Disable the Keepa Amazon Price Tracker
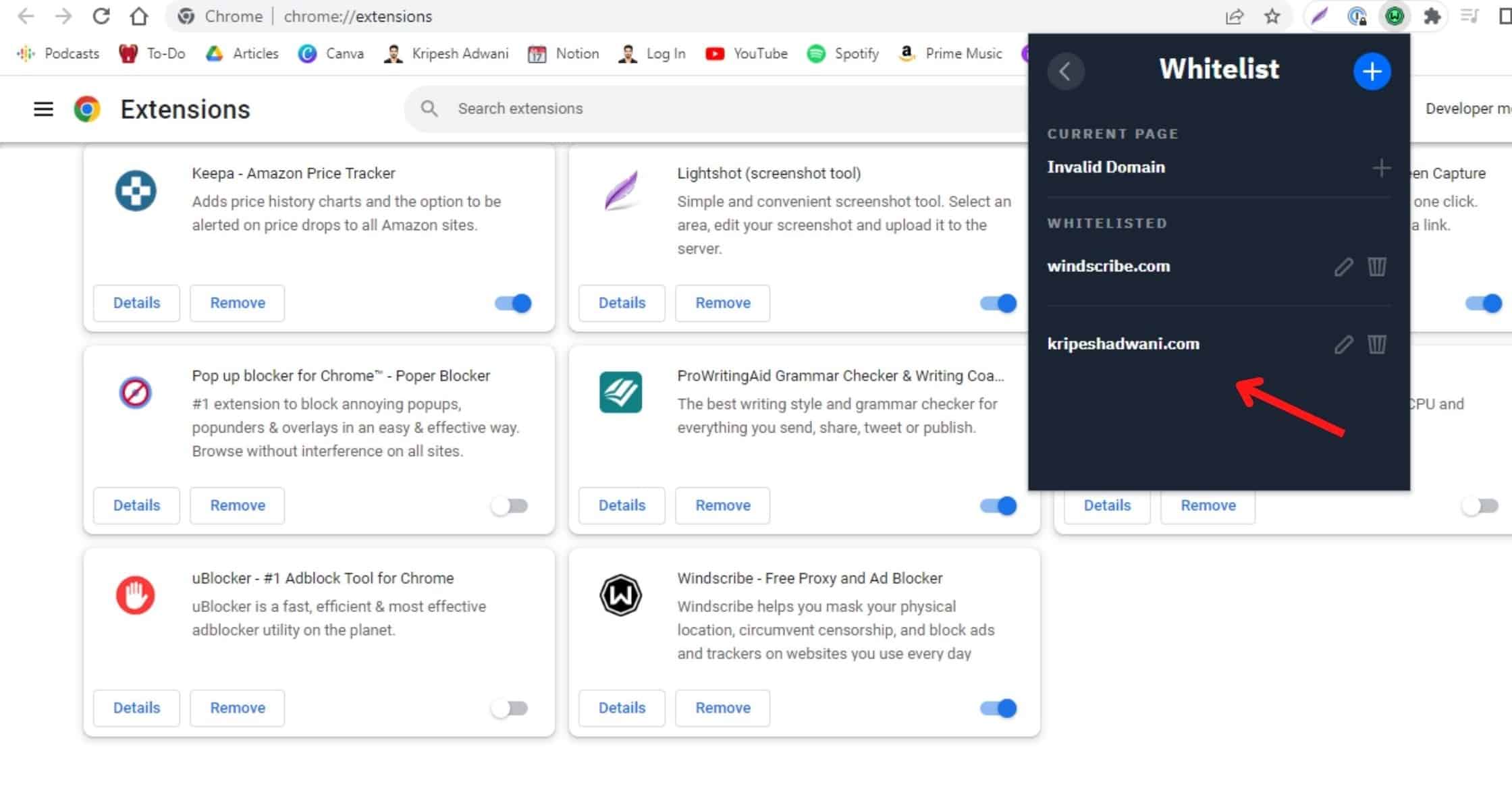The image size is (1512, 805). 513,303
